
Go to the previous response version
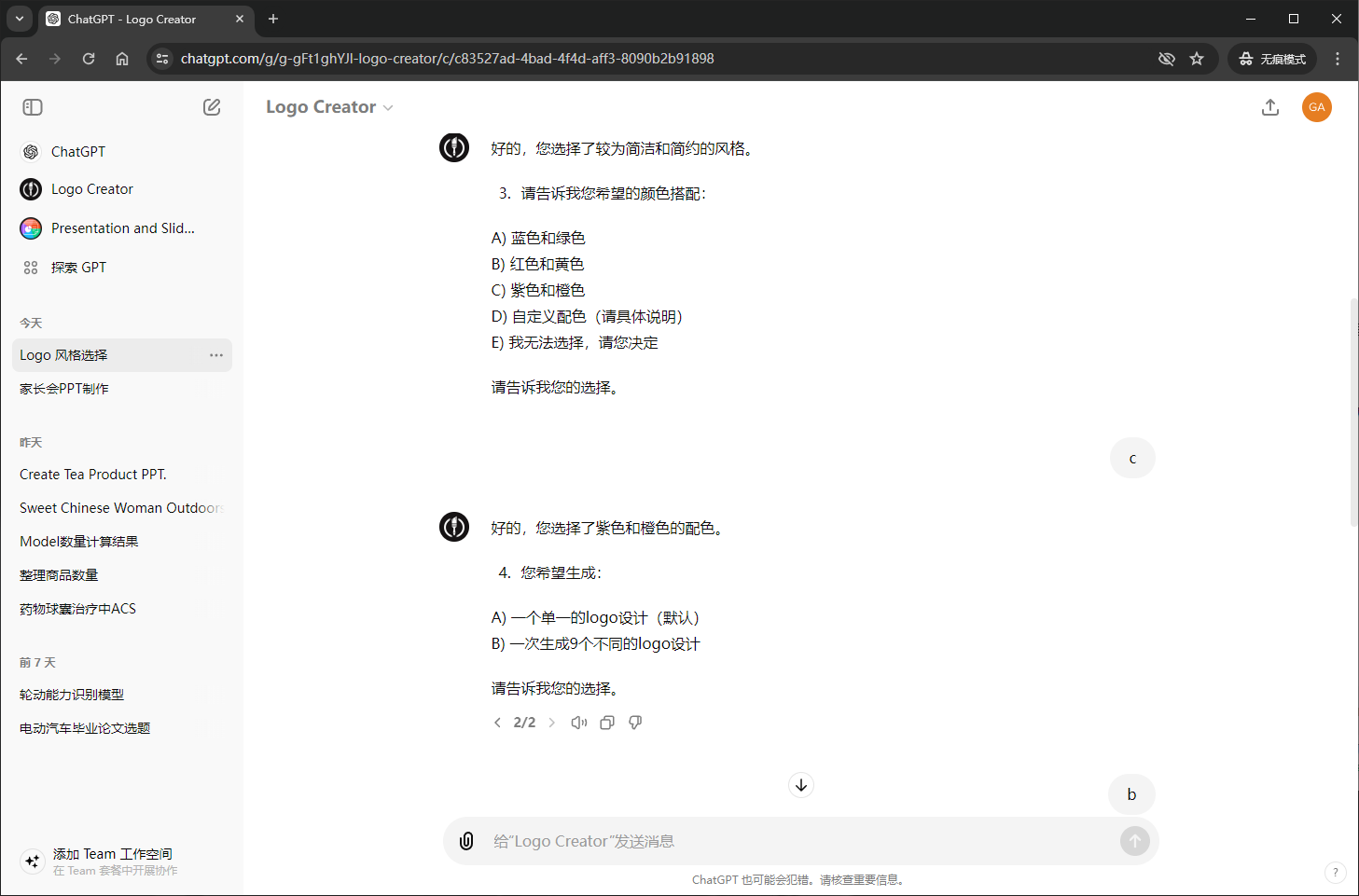pyautogui.click(x=497, y=723)
